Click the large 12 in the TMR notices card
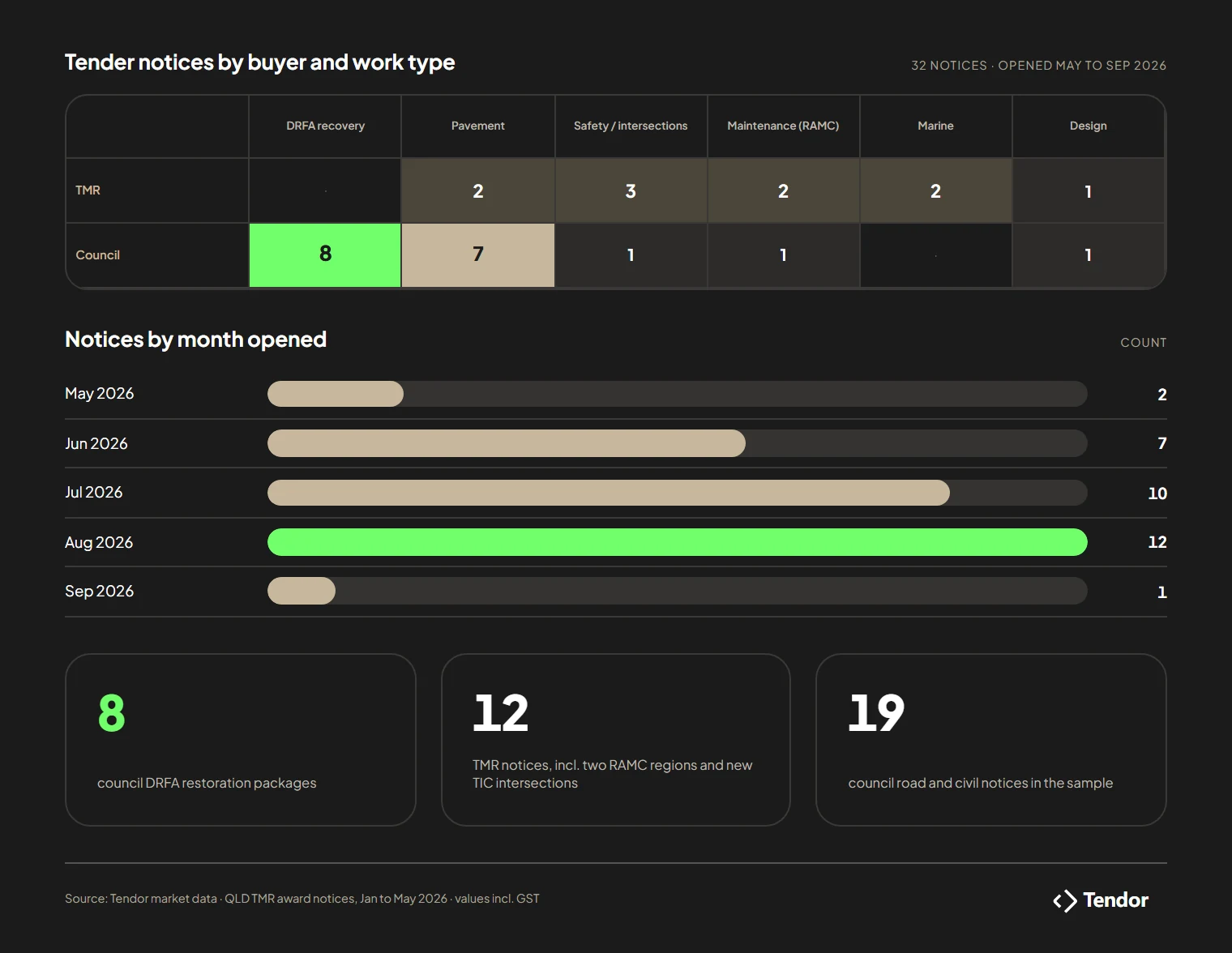Screen dimensions: 1232x953 [x=501, y=713]
